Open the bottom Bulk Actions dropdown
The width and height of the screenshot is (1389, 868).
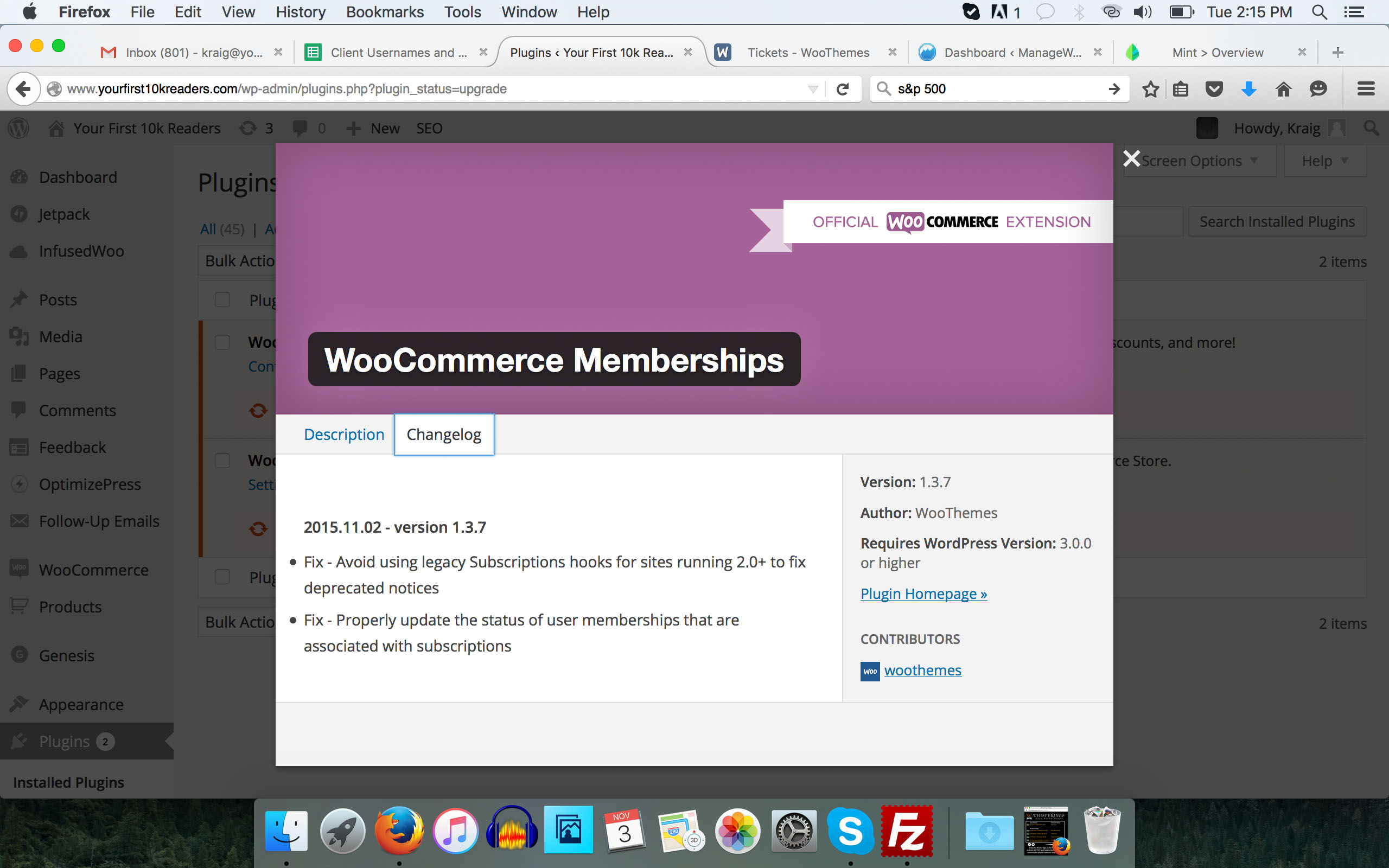click(238, 622)
